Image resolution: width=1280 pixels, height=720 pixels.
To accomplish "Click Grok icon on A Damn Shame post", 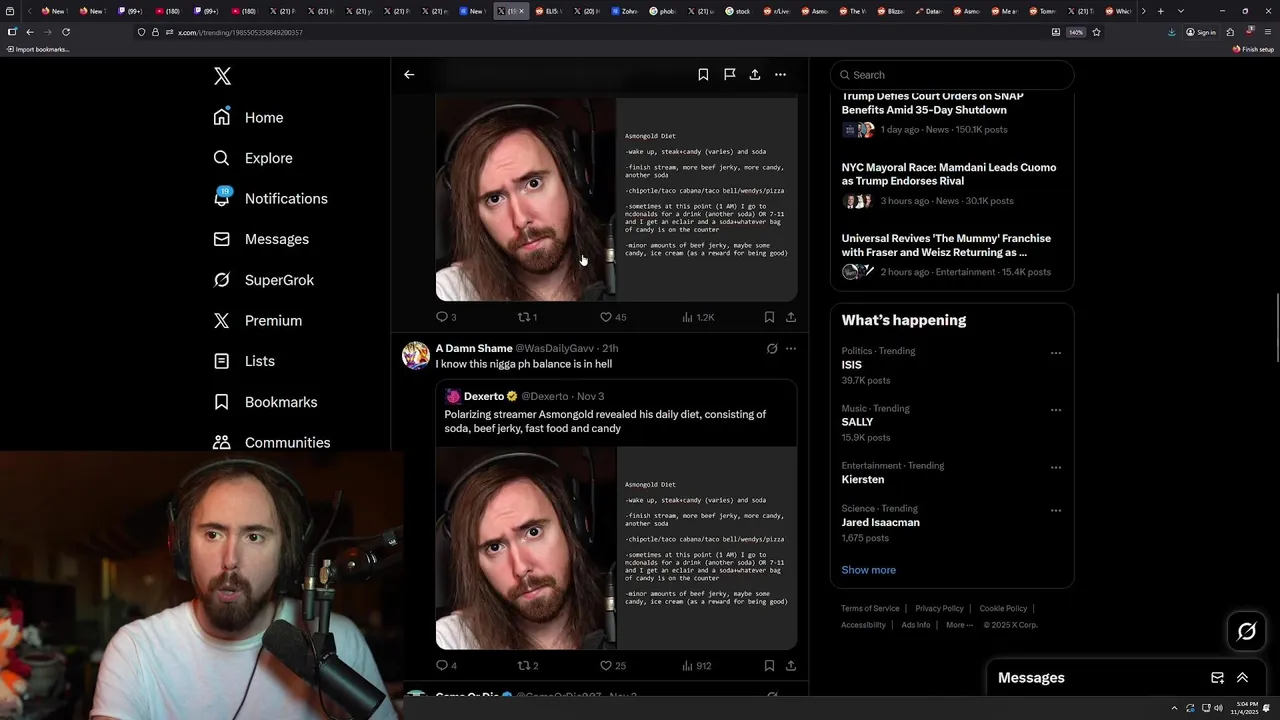I will click(772, 349).
